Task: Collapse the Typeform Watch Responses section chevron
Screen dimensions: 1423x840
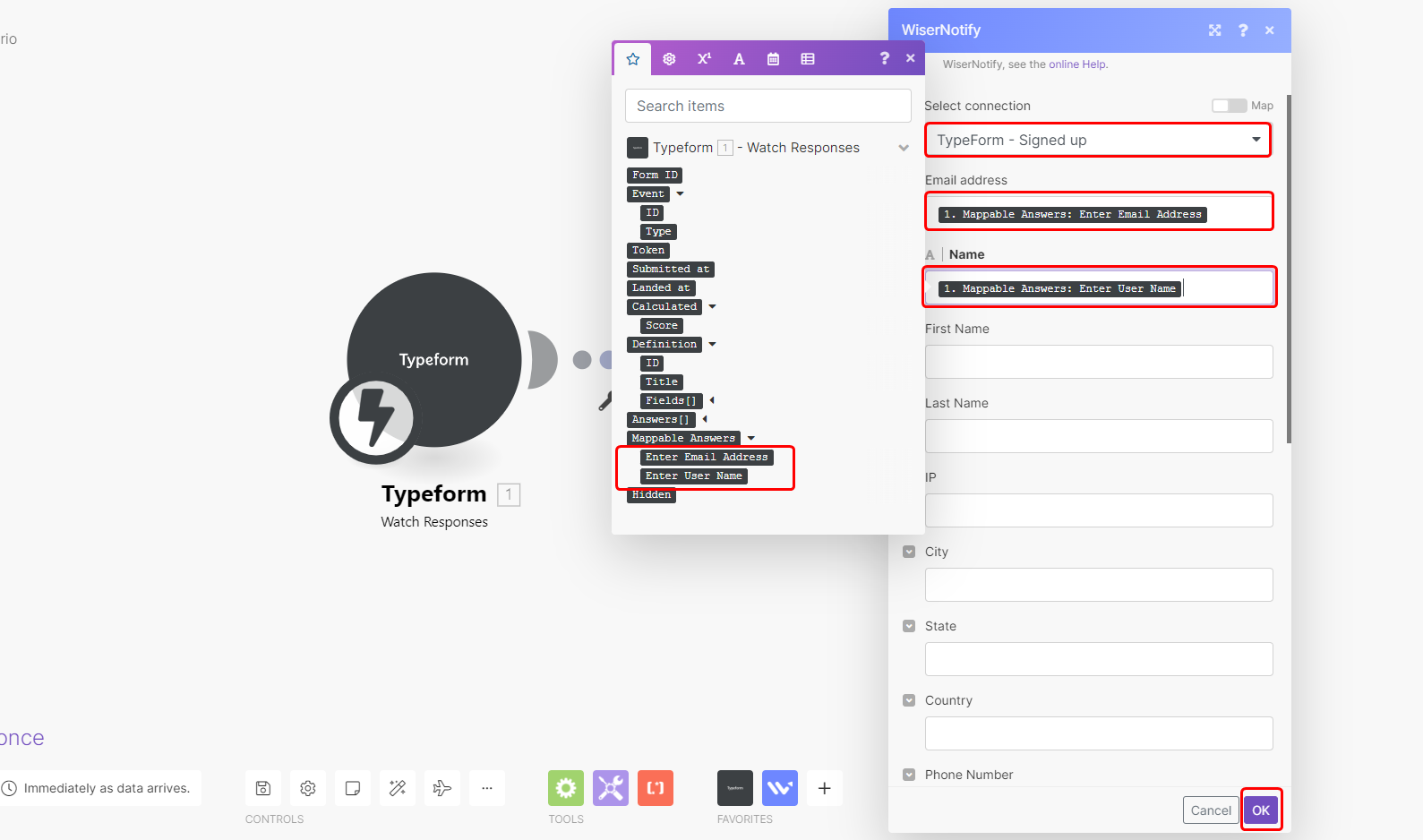Action: (904, 148)
